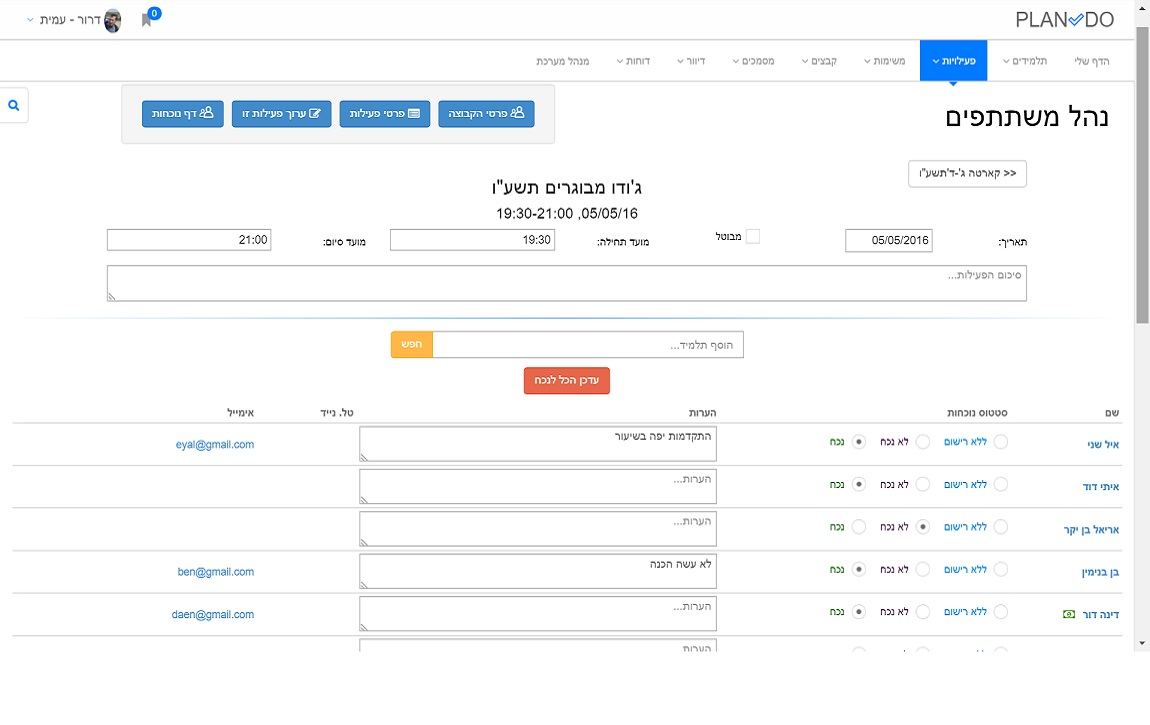Open פרטי פעילות activity details
Viewport: 1150px width, 725px height.
[385, 114]
